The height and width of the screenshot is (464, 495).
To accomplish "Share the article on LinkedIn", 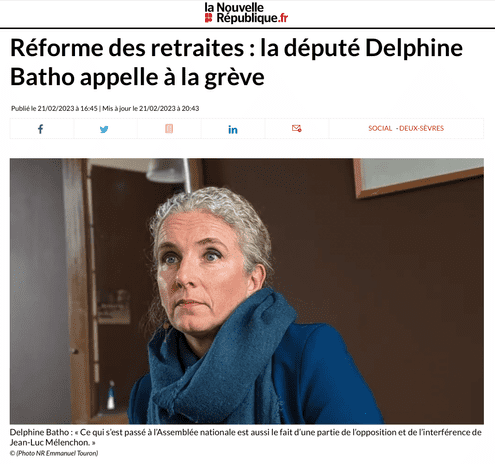I will coord(233,129).
